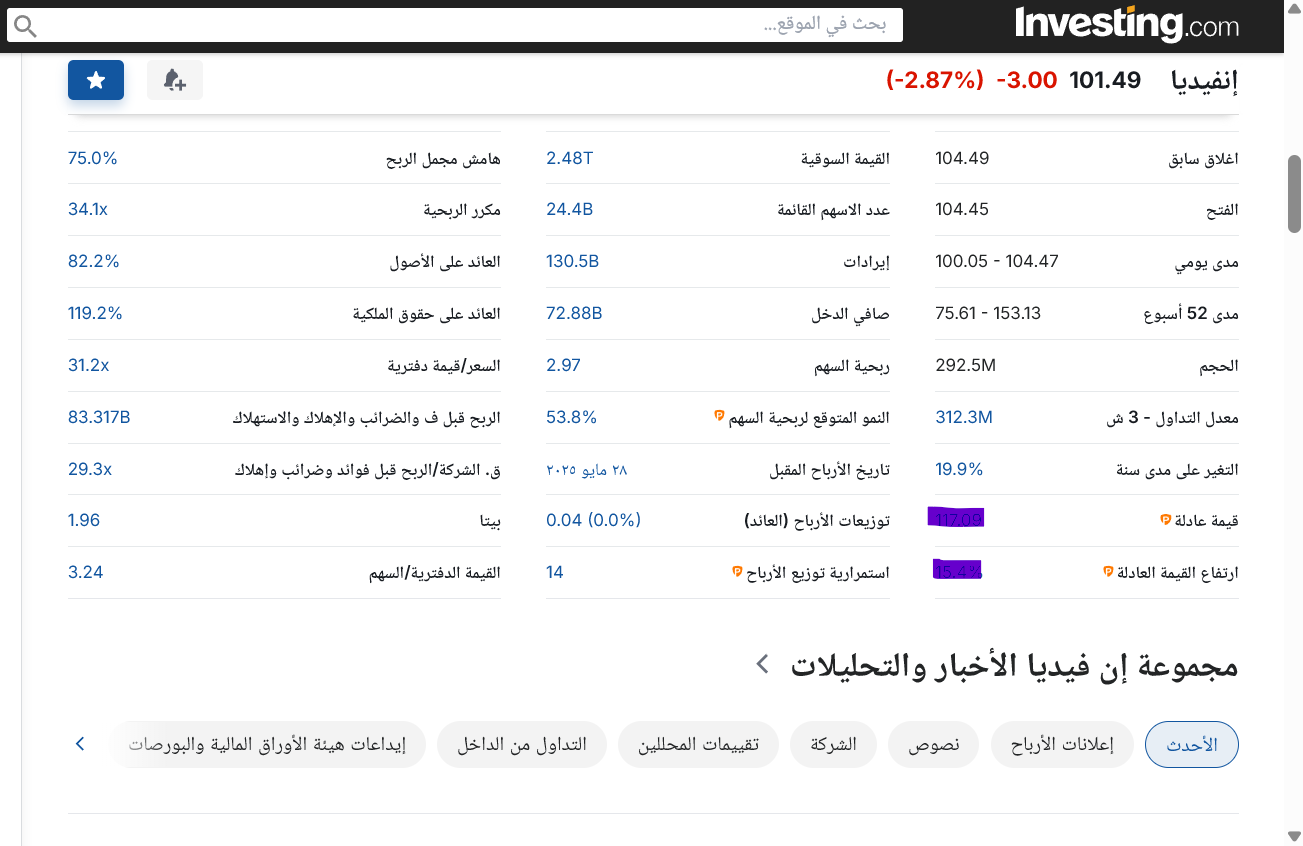Click the هامش مجمل الربح label

444,158
